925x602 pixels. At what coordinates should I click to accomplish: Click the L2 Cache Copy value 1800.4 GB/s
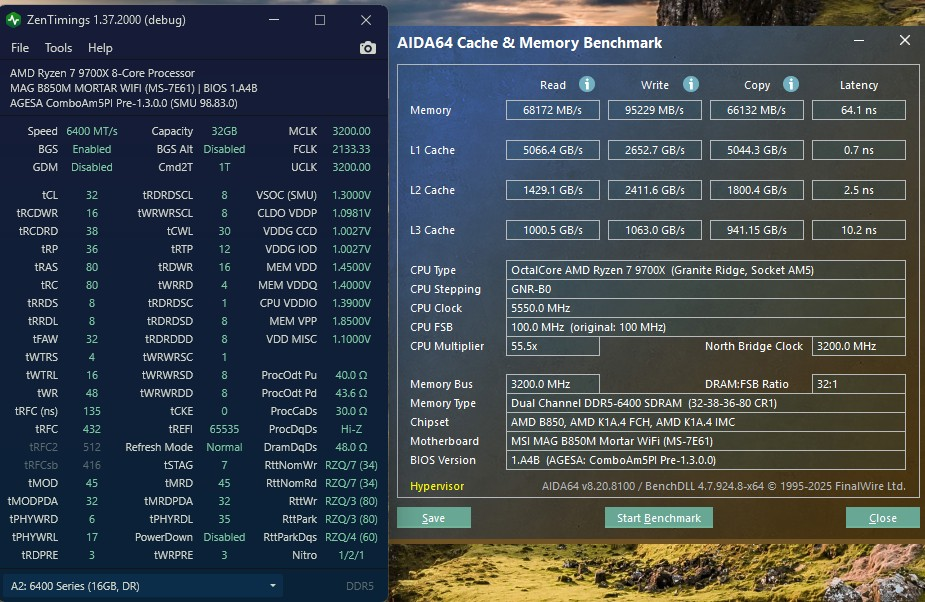[x=757, y=190]
